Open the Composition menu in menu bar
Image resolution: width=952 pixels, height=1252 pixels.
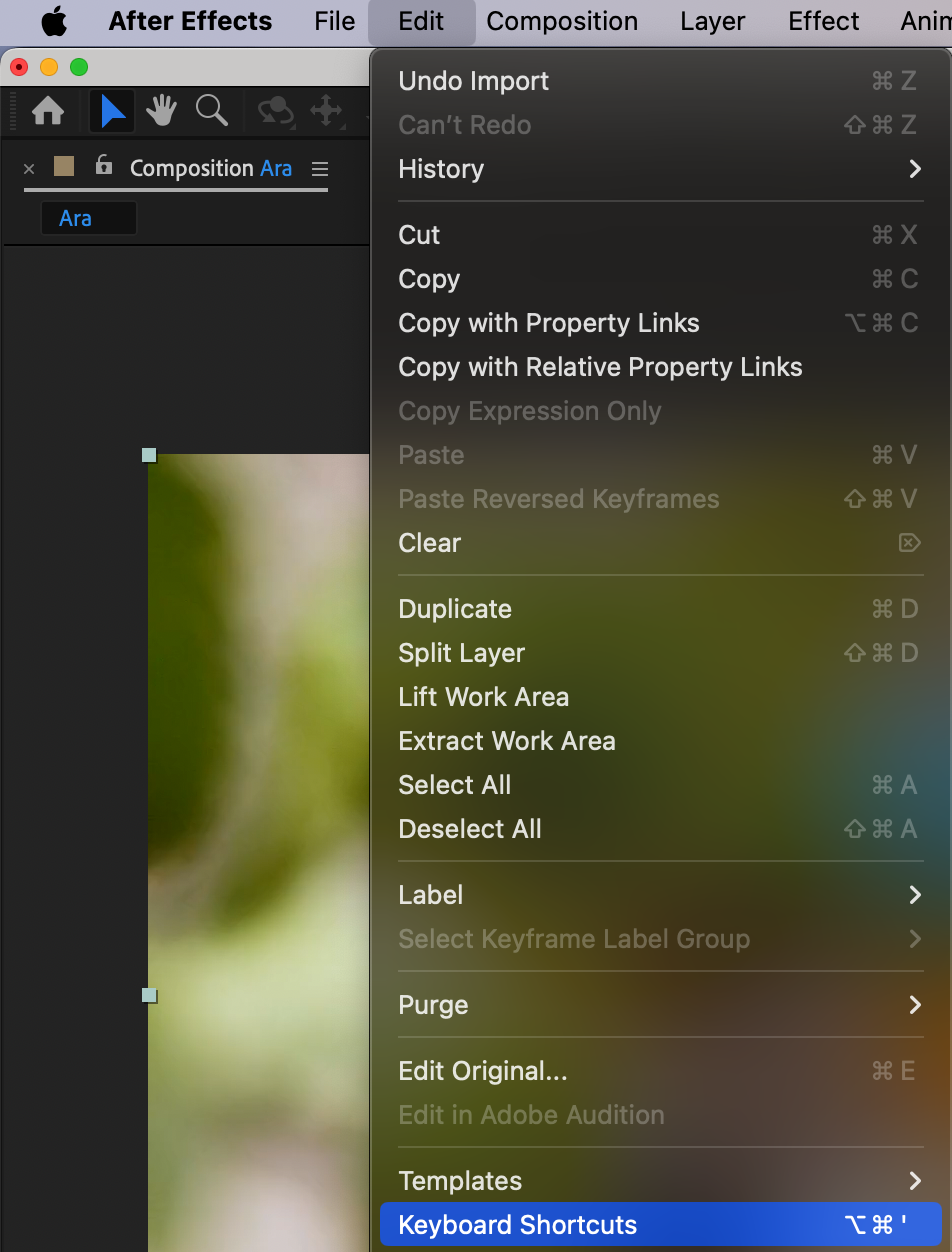click(562, 21)
